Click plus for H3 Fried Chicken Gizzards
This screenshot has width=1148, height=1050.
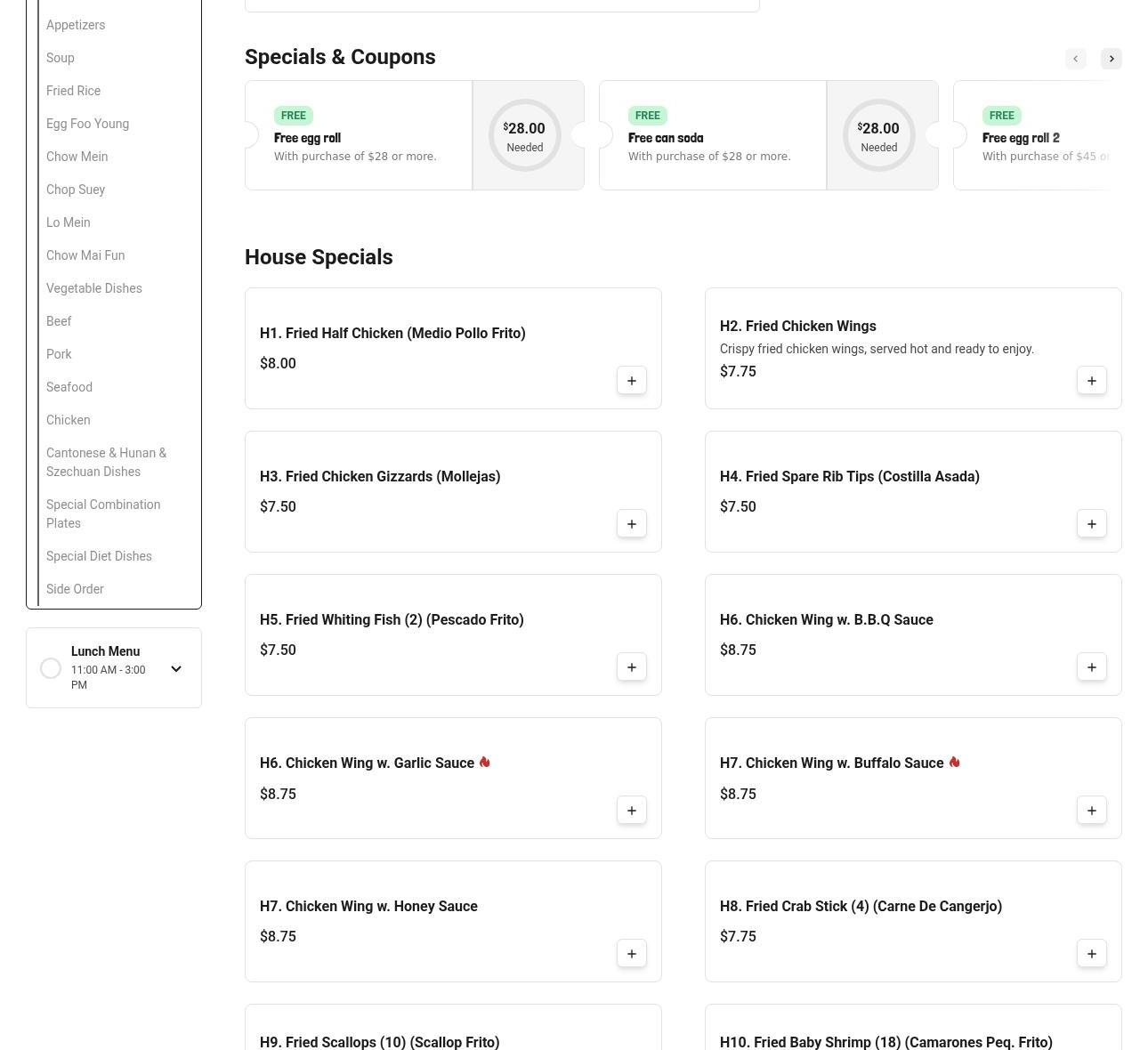point(631,524)
